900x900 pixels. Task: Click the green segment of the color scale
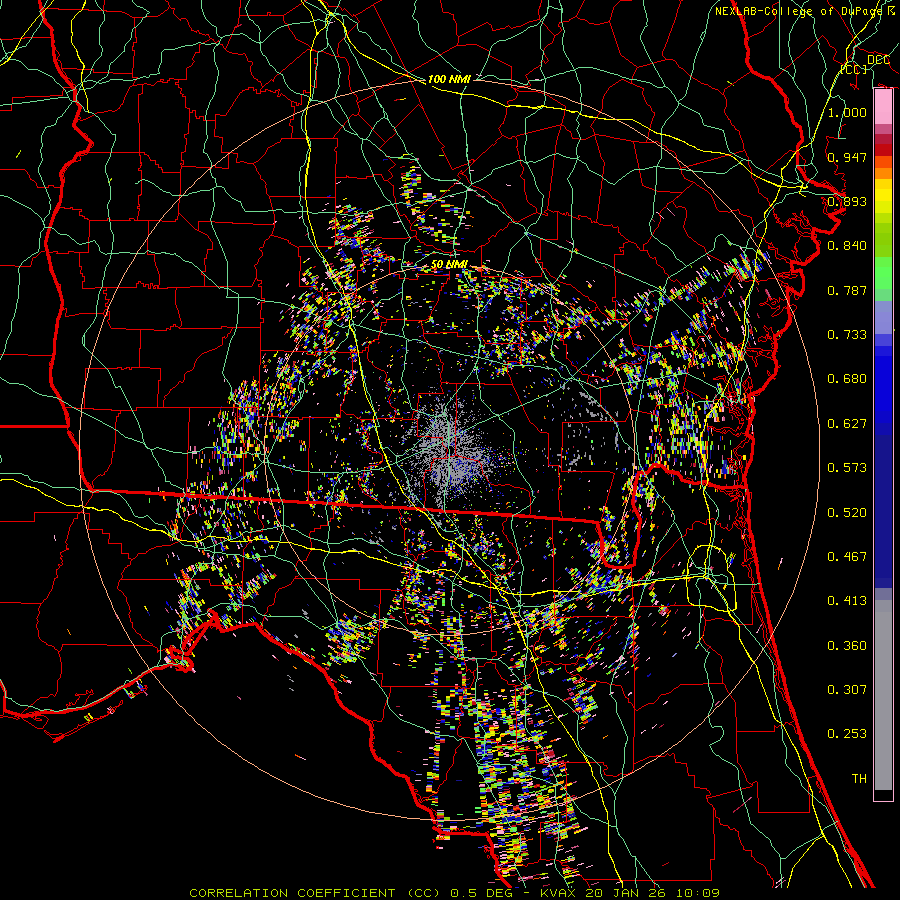[x=883, y=275]
